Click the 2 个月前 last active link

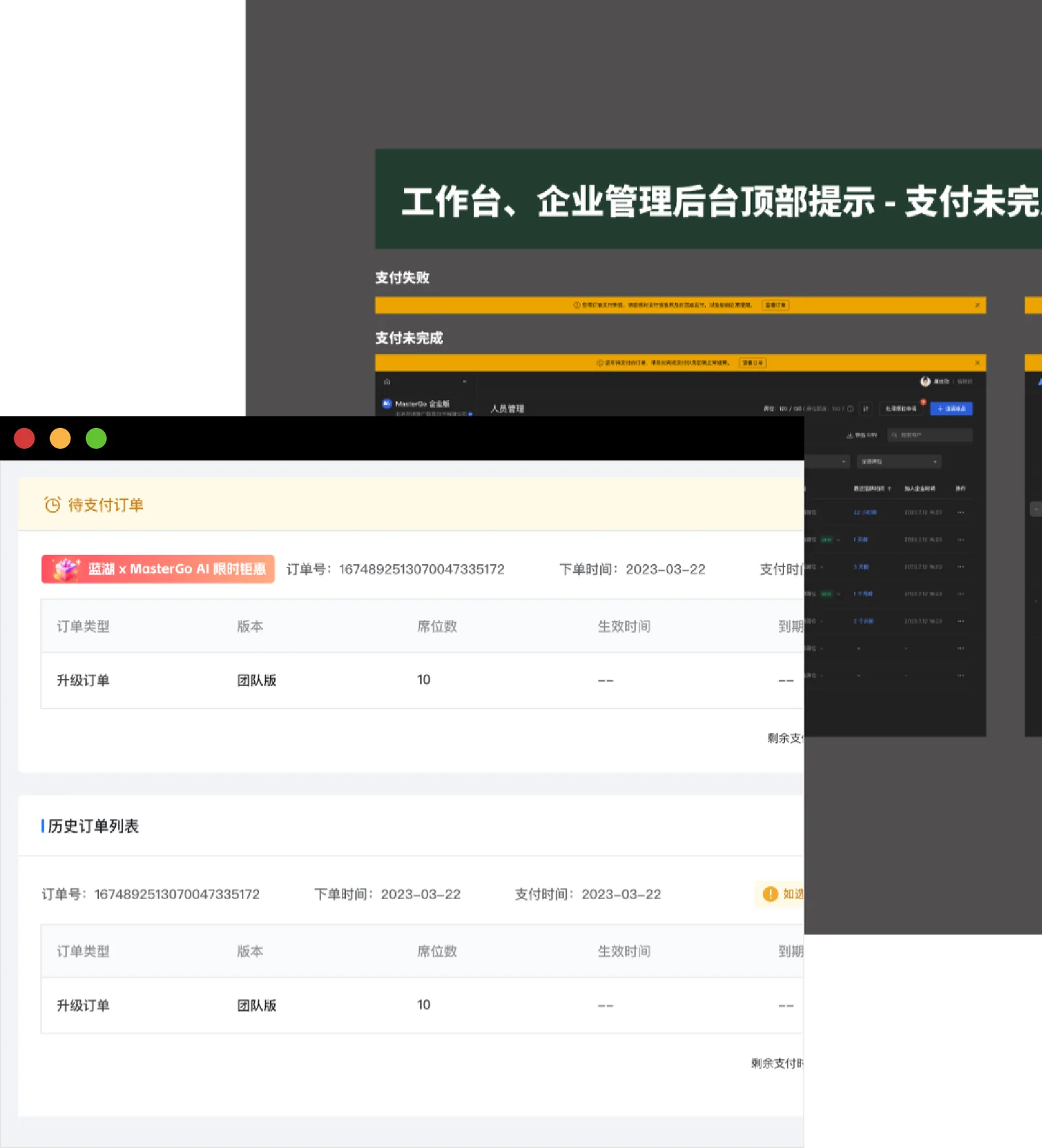(864, 621)
